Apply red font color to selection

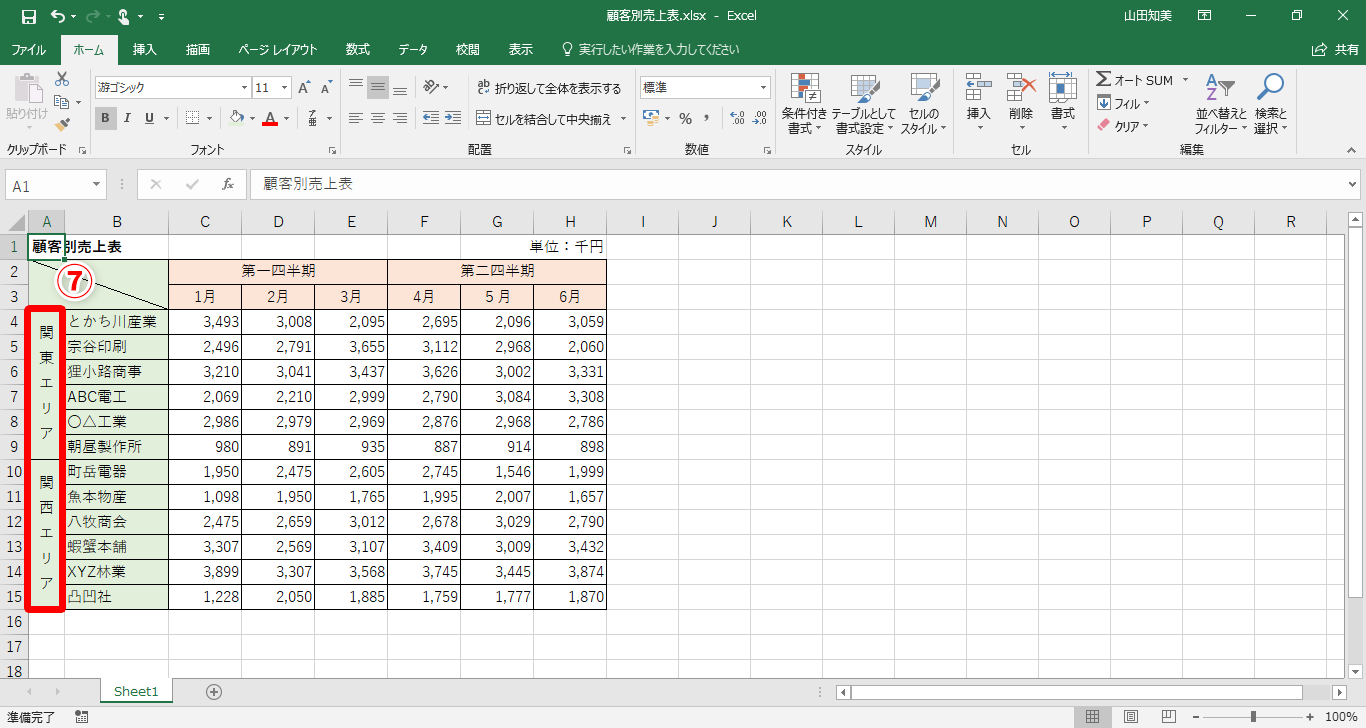tap(269, 118)
